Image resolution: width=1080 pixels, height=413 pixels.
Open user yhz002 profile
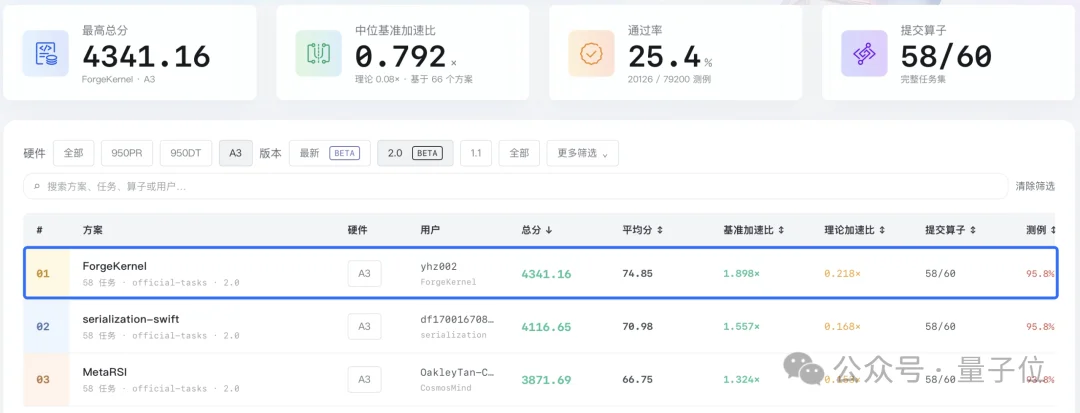pyautogui.click(x=439, y=266)
